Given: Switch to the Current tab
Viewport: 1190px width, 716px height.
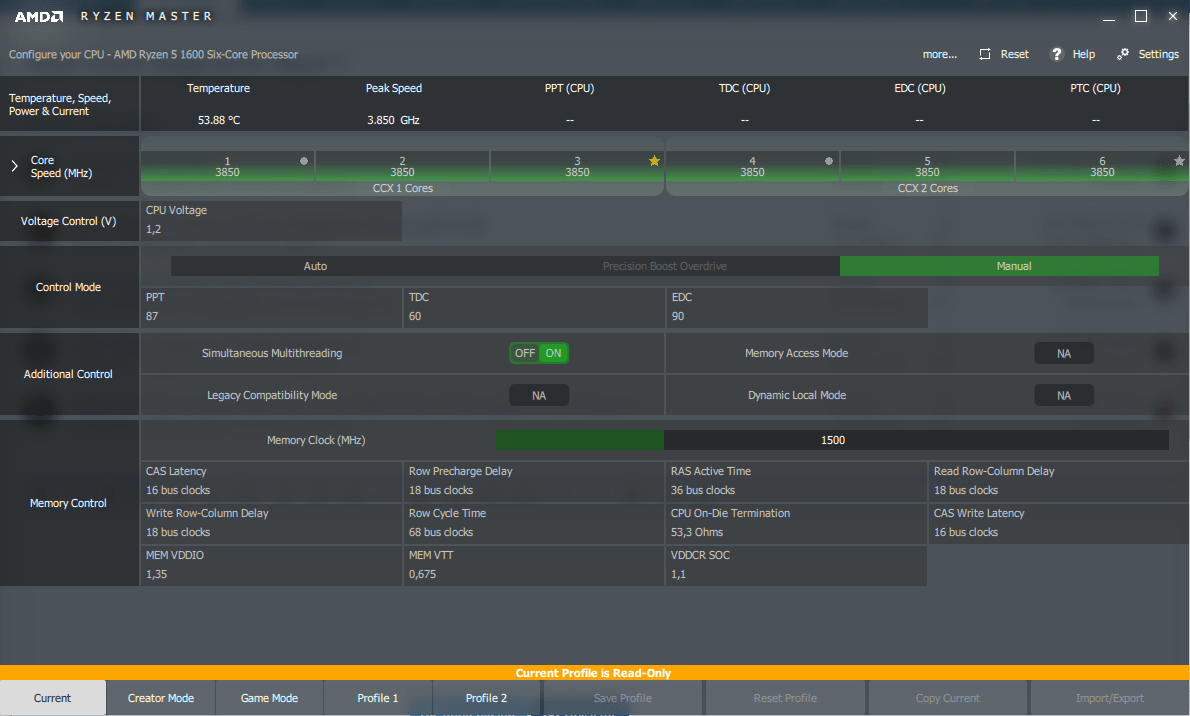Looking at the screenshot, I should [52, 698].
